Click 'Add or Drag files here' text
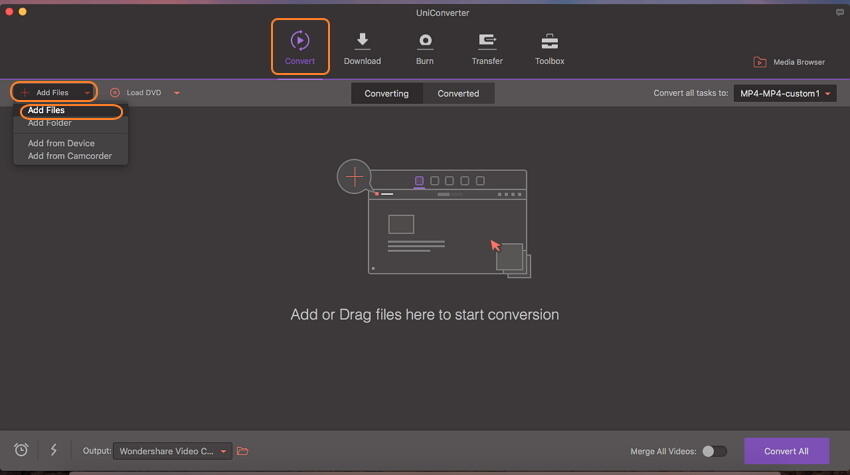Image resolution: width=850 pixels, height=475 pixels. coord(424,314)
